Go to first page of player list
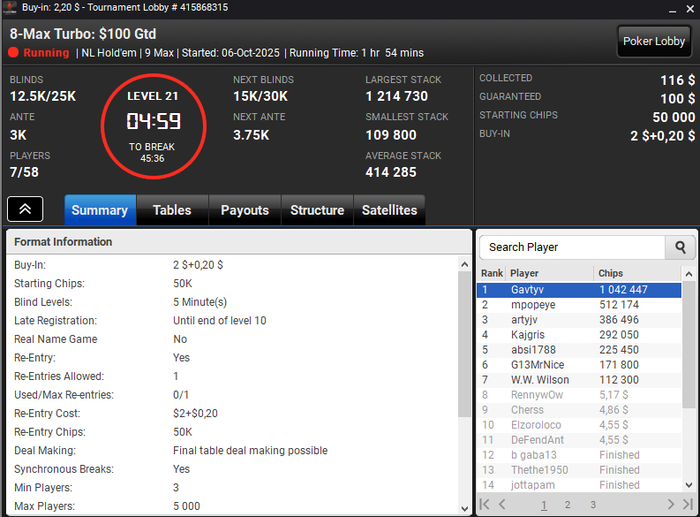This screenshot has height=517, width=700. (484, 504)
